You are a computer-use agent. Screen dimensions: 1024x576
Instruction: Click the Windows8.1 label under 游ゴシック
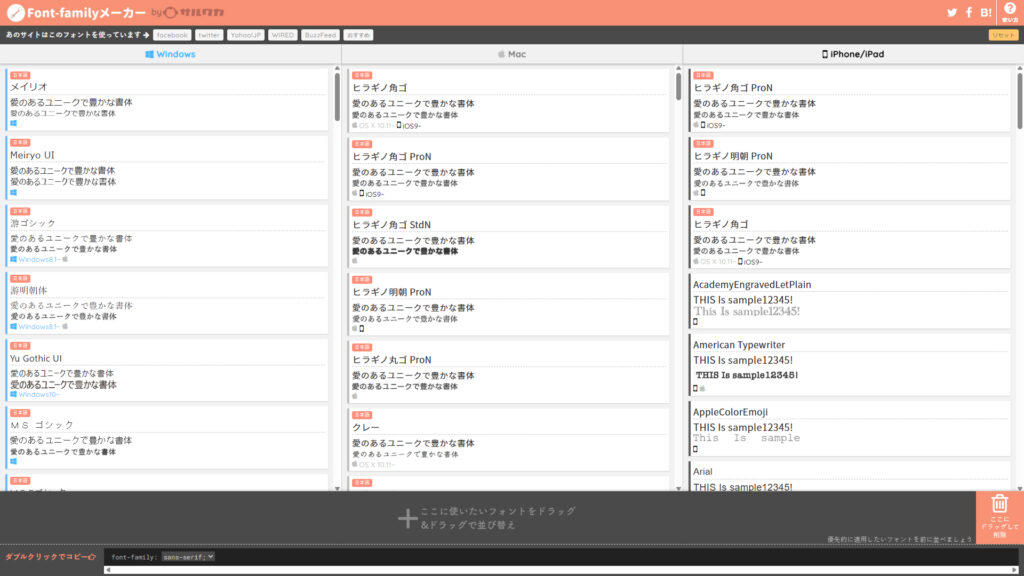coord(39,260)
